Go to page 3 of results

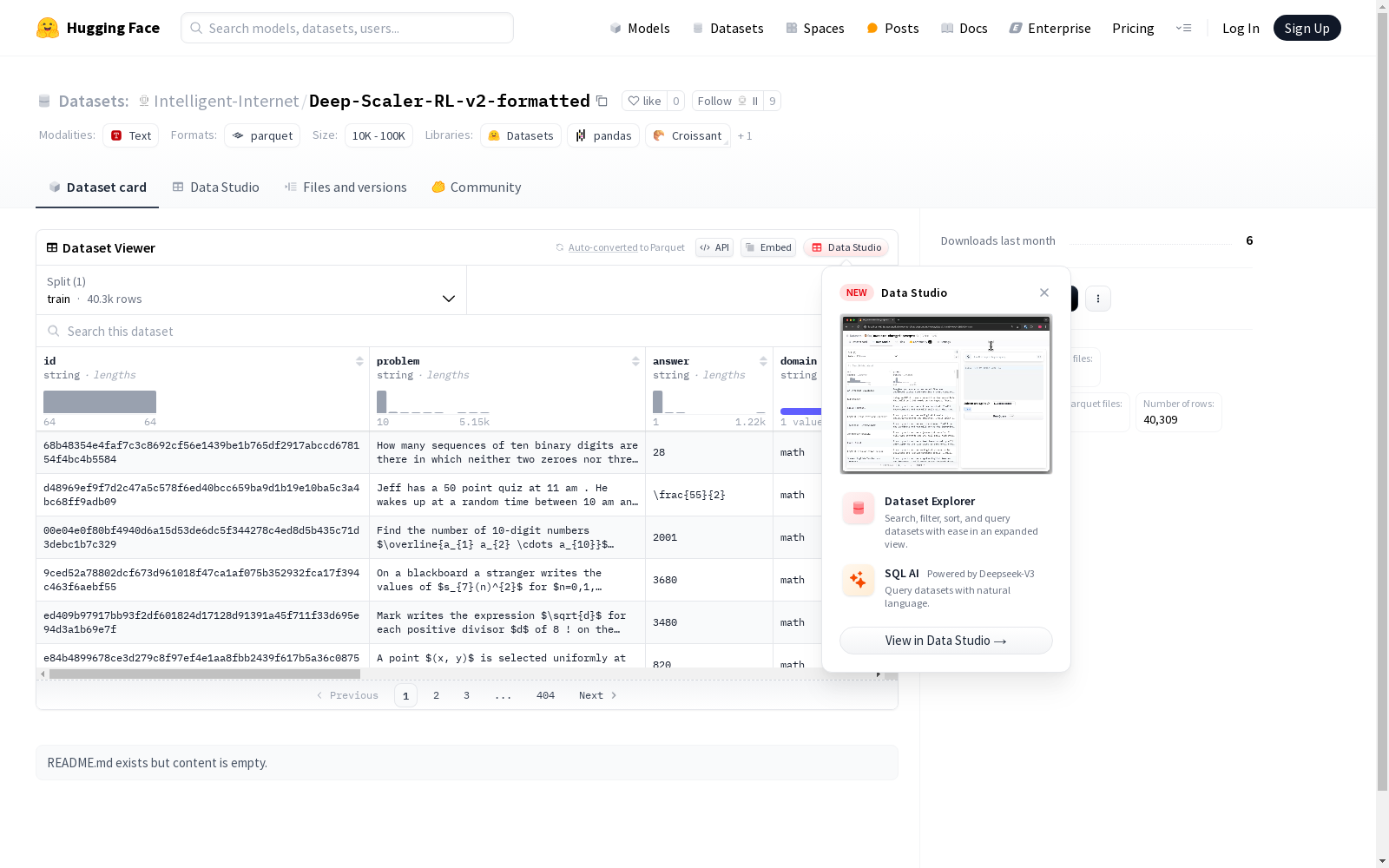click(466, 695)
